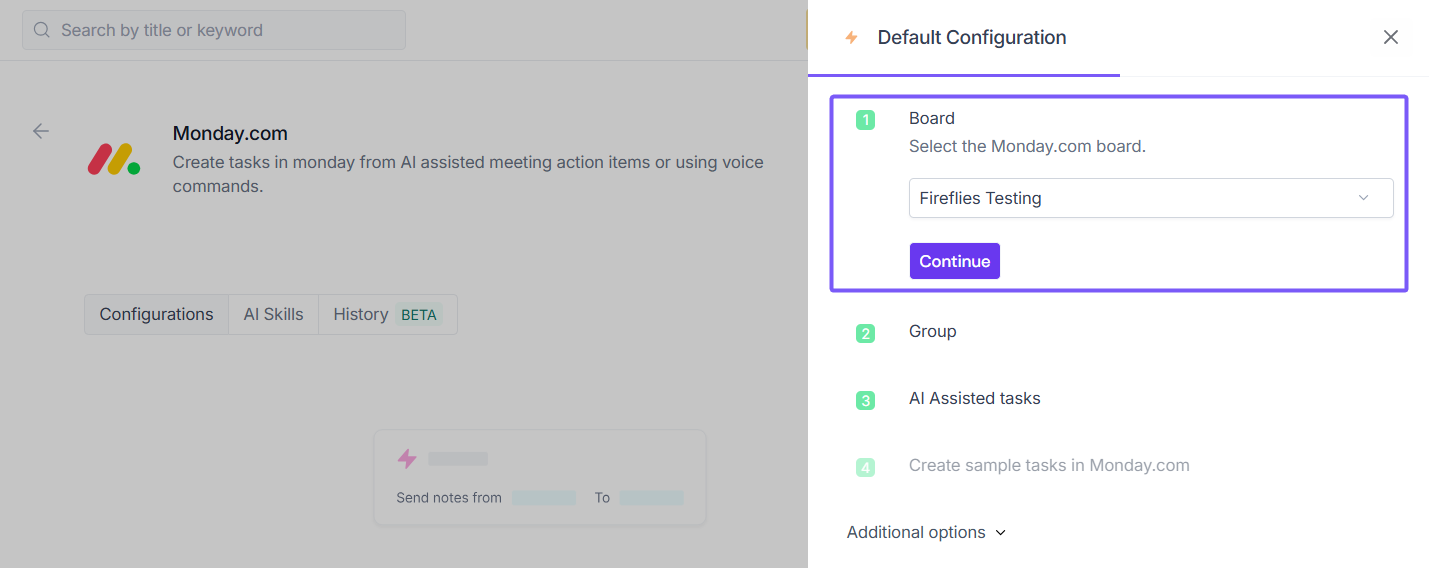
Task: Click the step 4 number badge
Action: 865,467
